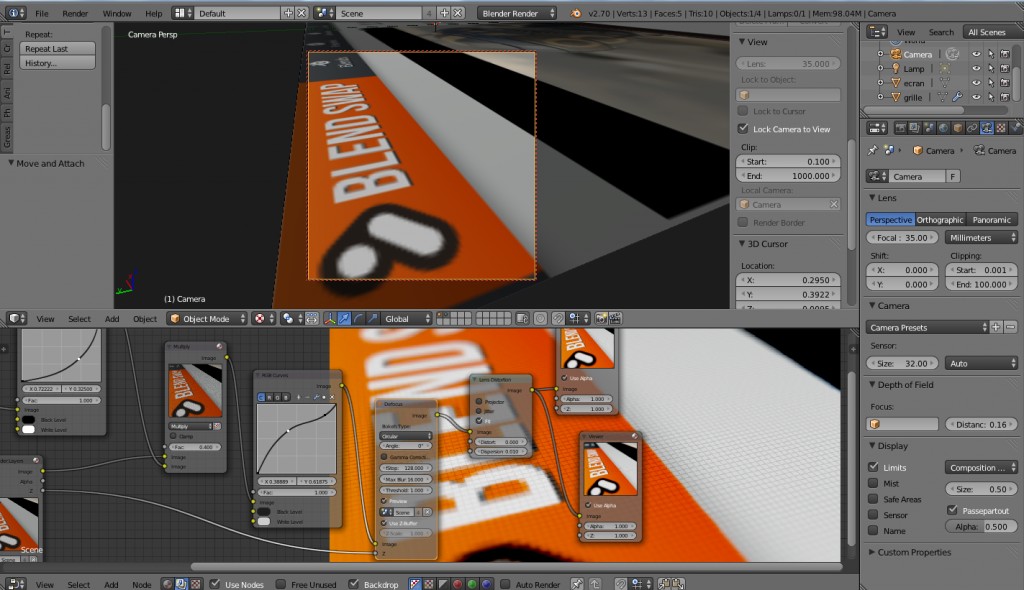Open the Render menu in the top bar
1024x590 pixels.
(x=74, y=13)
